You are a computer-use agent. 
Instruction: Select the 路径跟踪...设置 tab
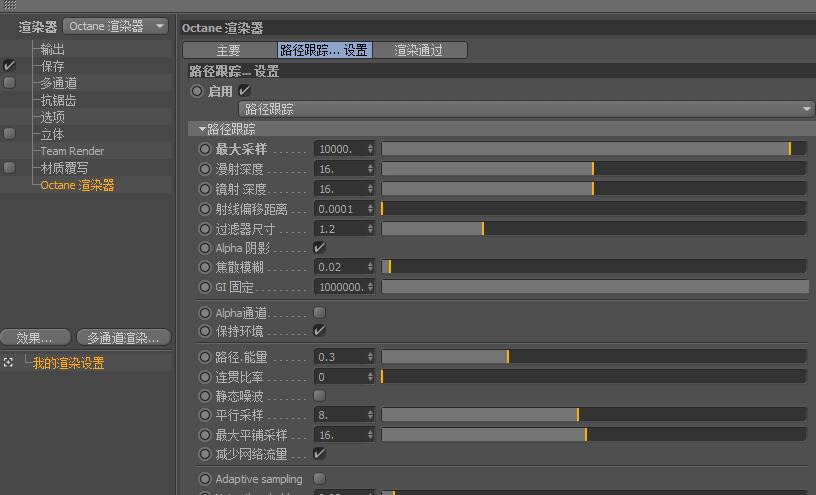coord(324,50)
